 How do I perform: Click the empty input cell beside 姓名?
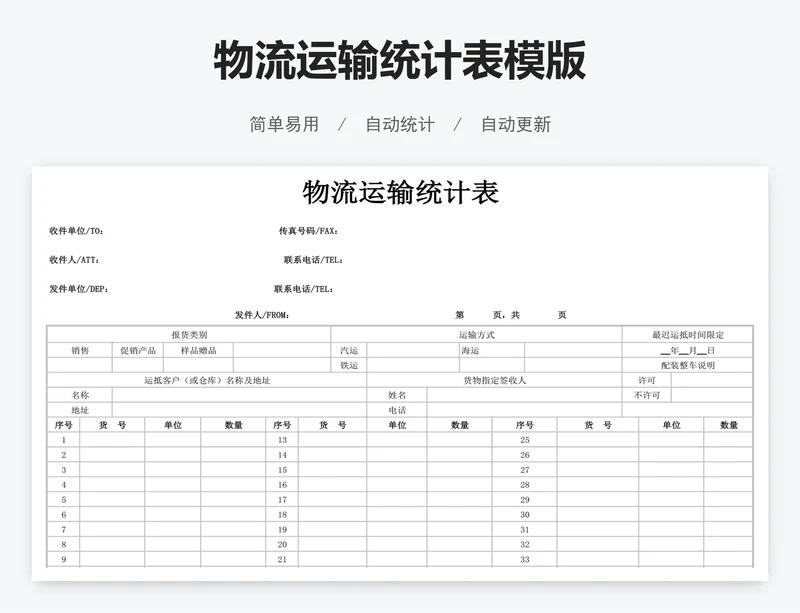click(524, 395)
